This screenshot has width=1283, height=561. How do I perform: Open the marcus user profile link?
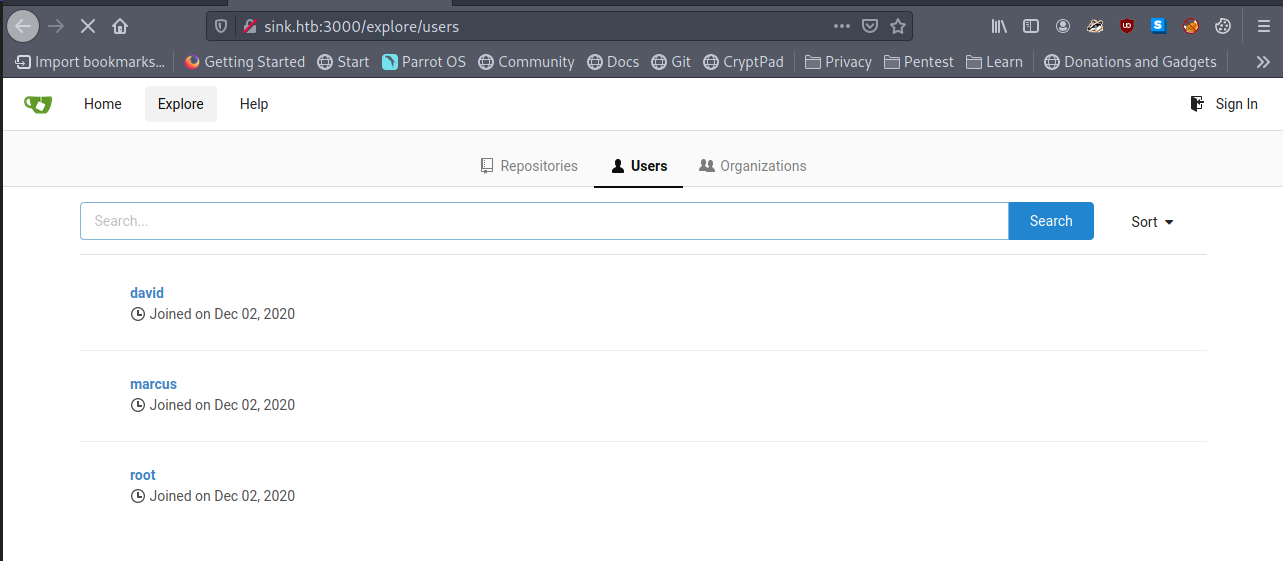(x=153, y=384)
